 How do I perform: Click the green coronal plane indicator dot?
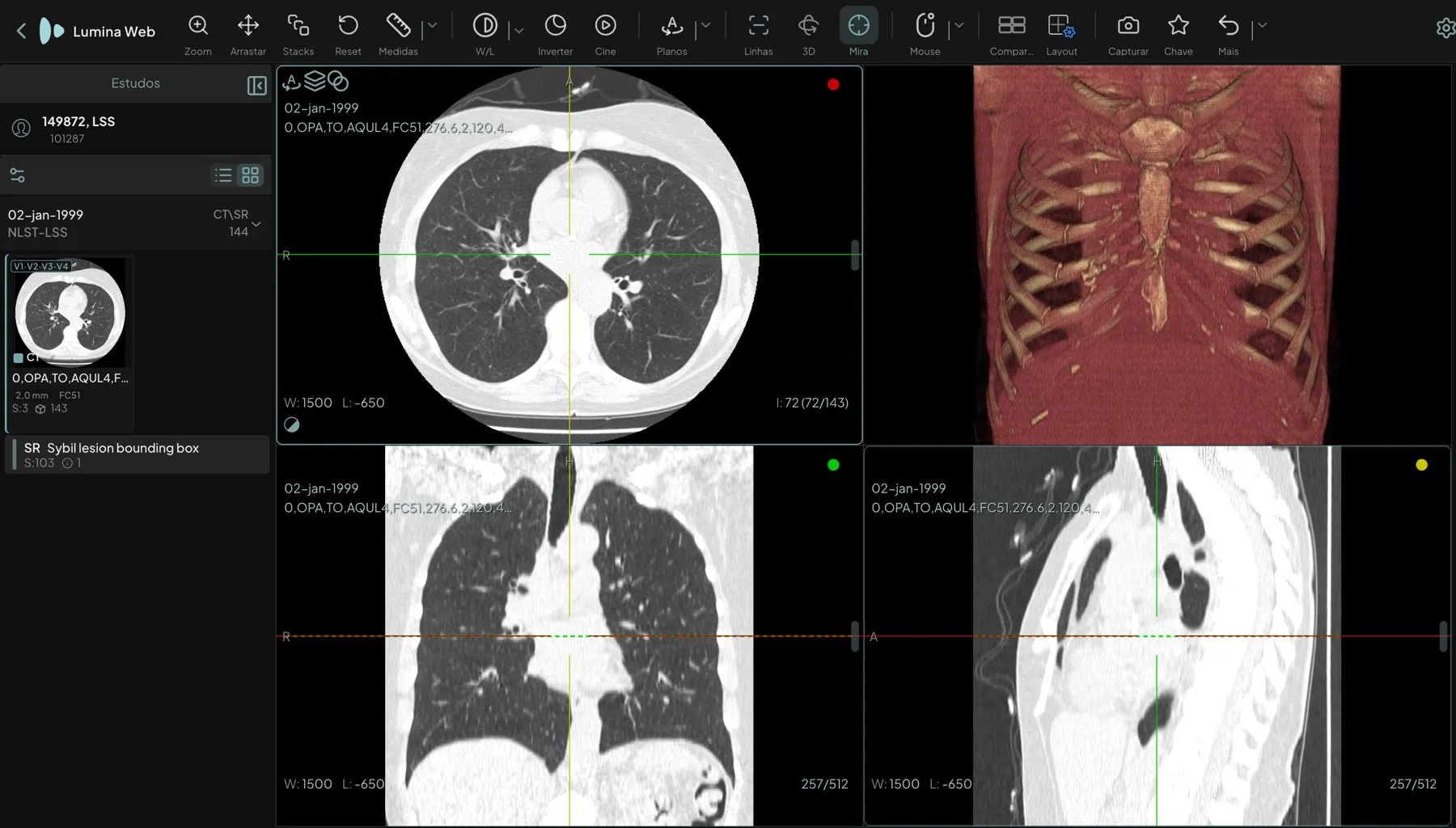tap(833, 465)
